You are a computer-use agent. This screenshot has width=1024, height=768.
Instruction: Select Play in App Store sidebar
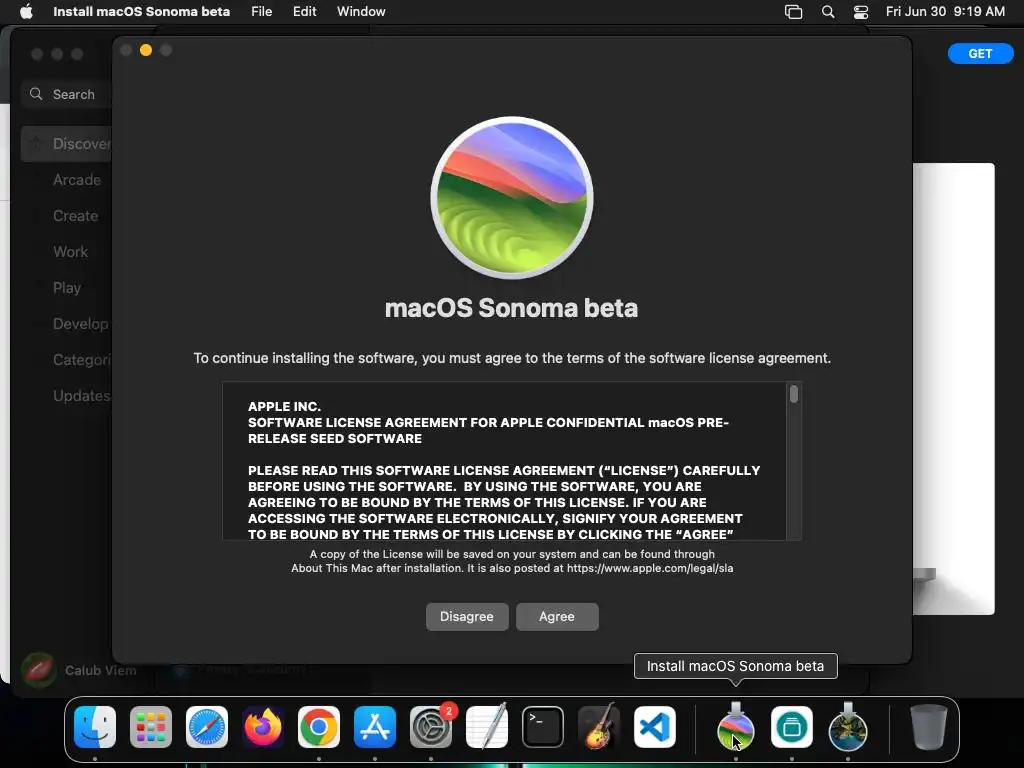tap(67, 287)
